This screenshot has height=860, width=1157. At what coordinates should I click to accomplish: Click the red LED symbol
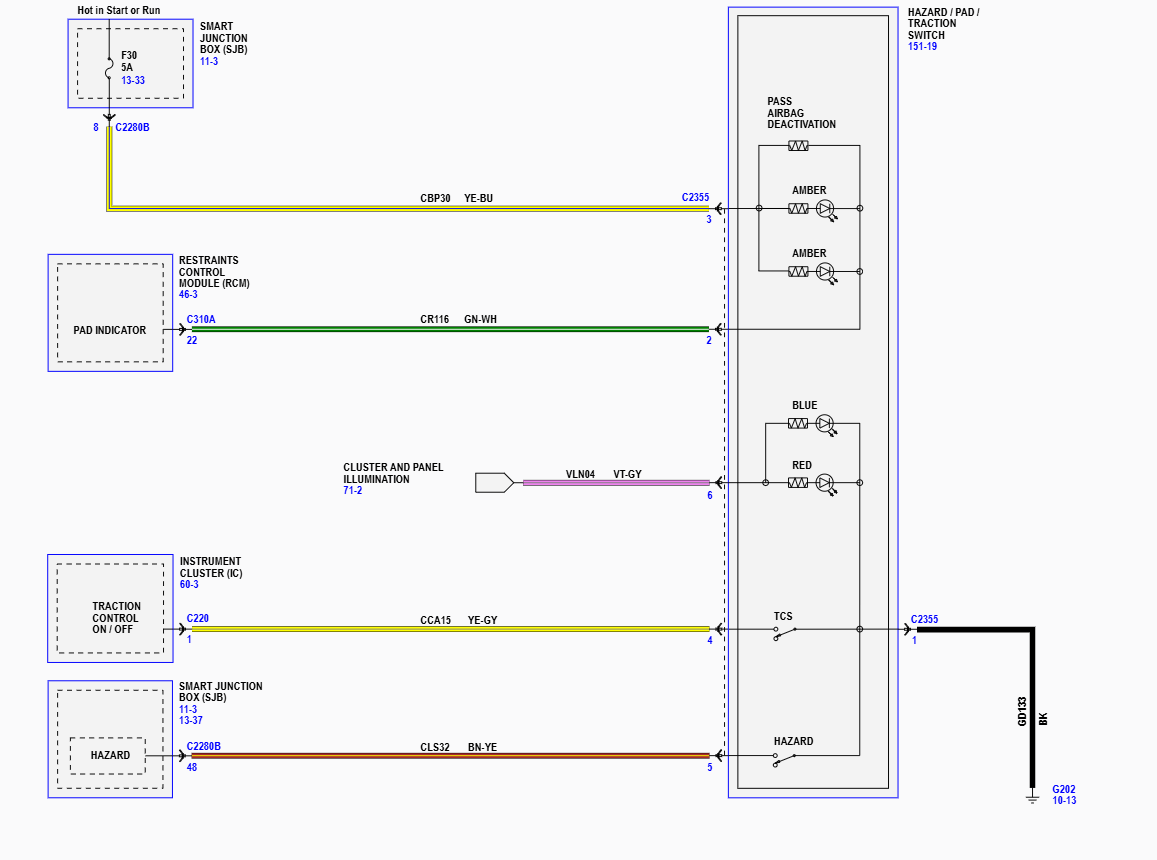pyautogui.click(x=825, y=483)
